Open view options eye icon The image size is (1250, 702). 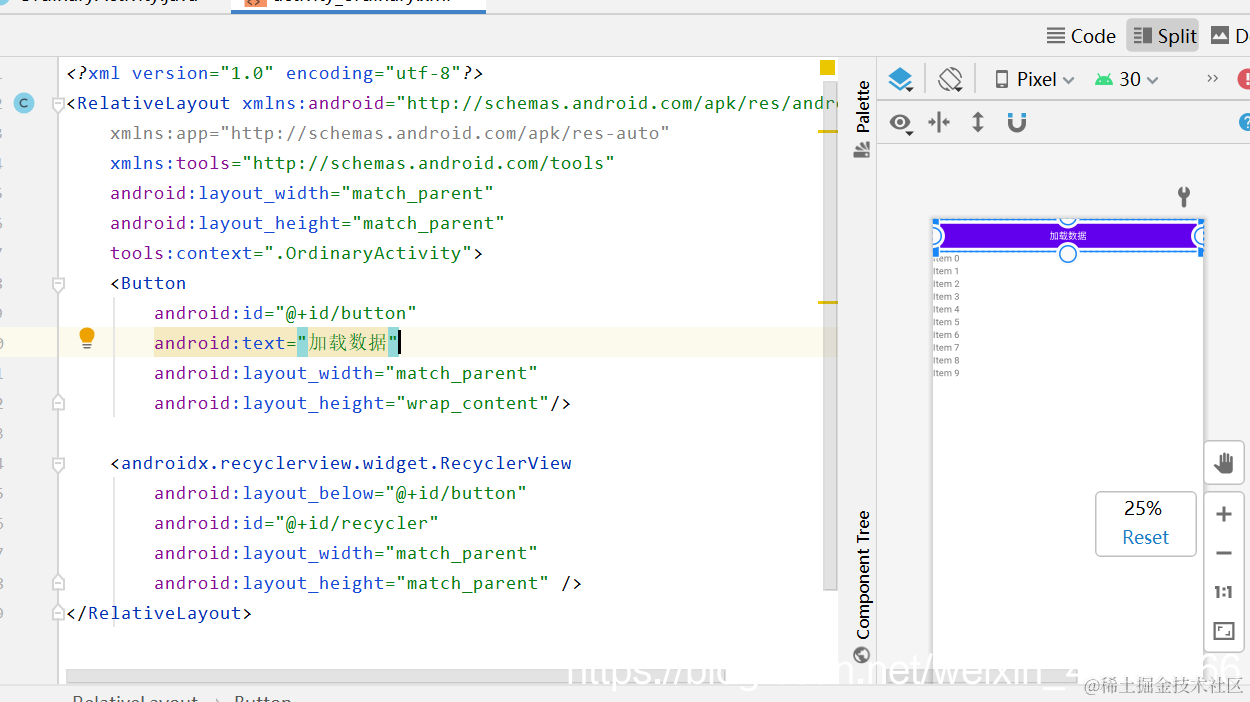pyautogui.click(x=901, y=123)
